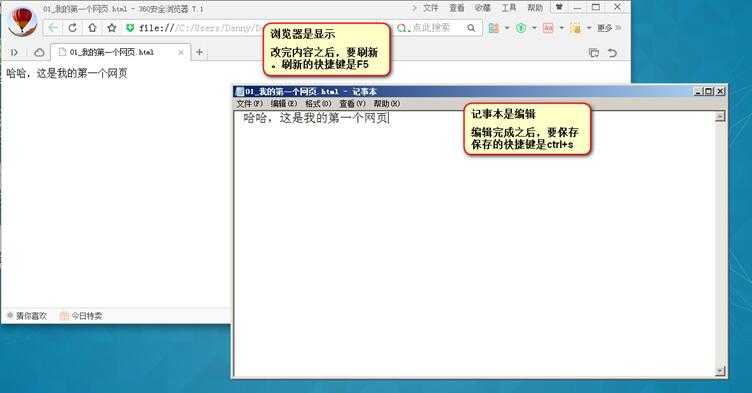Close the Notepad window

pyautogui.click(x=720, y=91)
